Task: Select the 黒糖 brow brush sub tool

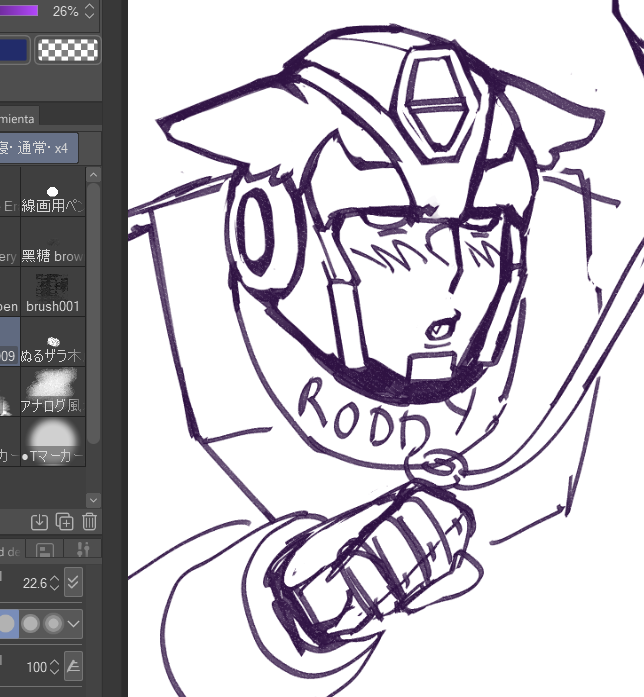Action: (x=52, y=242)
